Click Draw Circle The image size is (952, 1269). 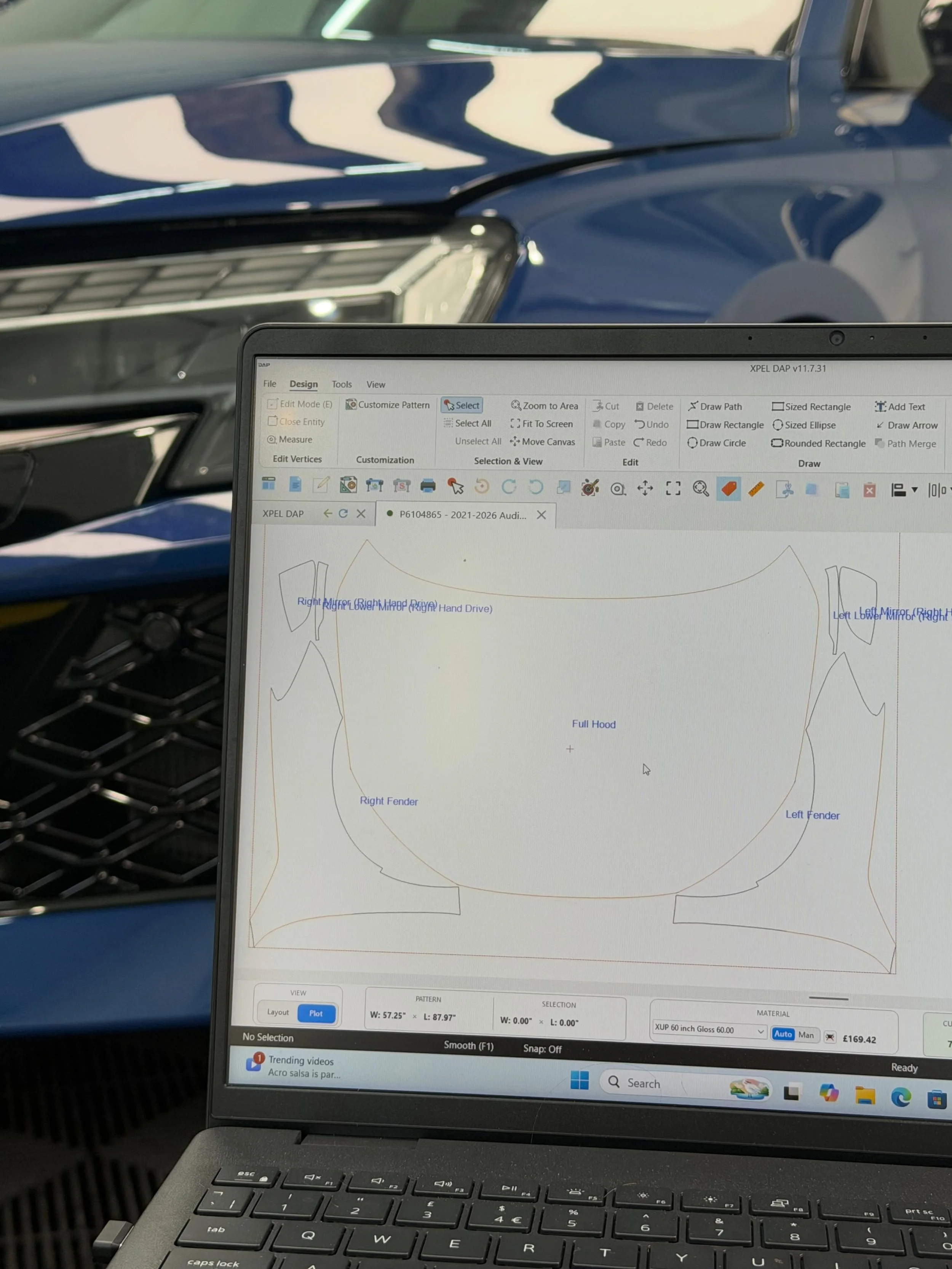[x=716, y=443]
